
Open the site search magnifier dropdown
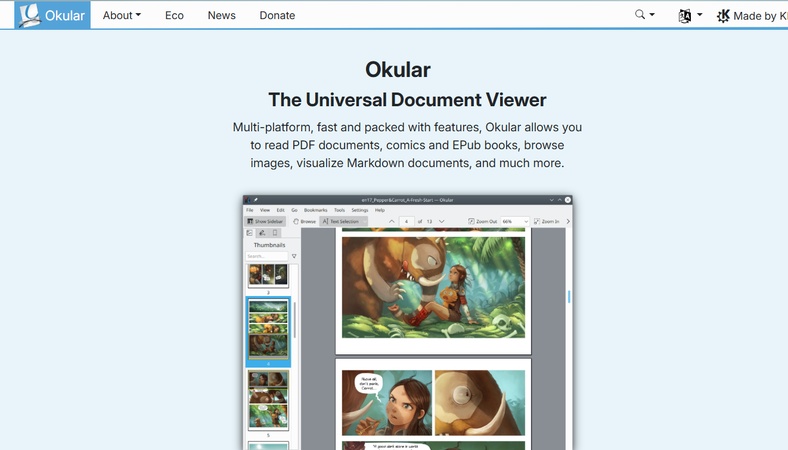[x=645, y=15]
